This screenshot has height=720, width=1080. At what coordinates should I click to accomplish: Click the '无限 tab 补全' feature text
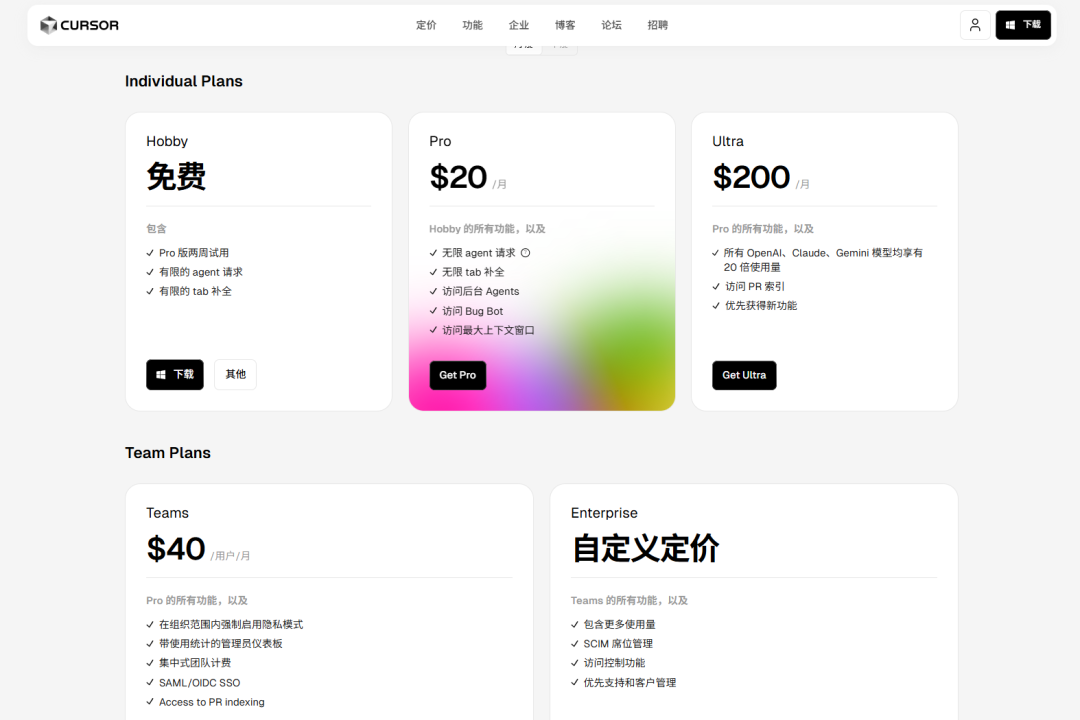click(x=473, y=272)
